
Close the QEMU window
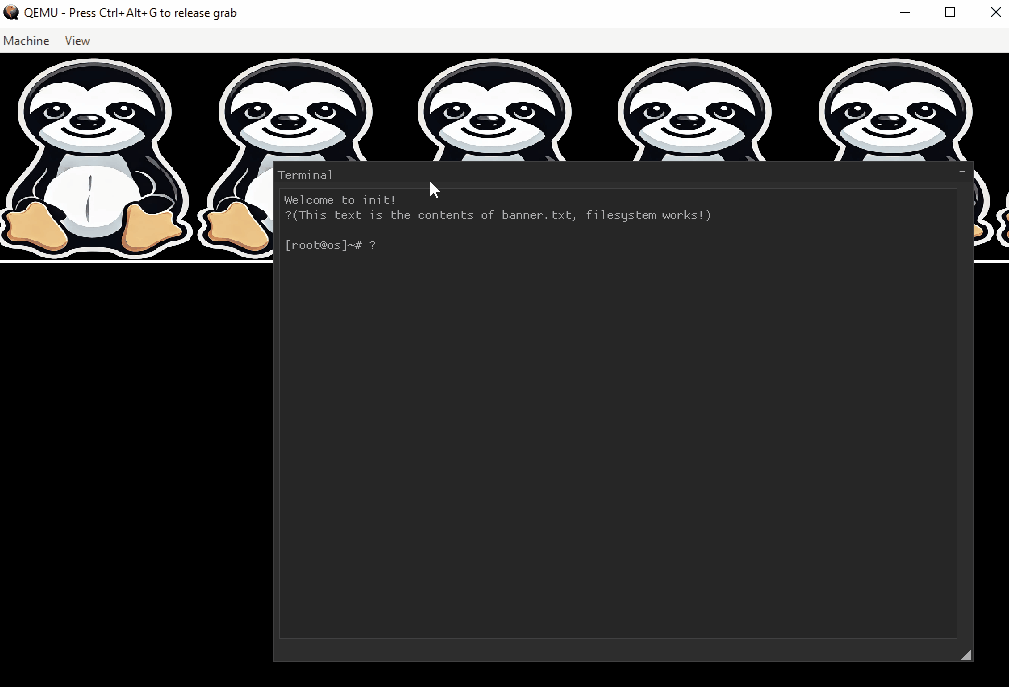995,12
